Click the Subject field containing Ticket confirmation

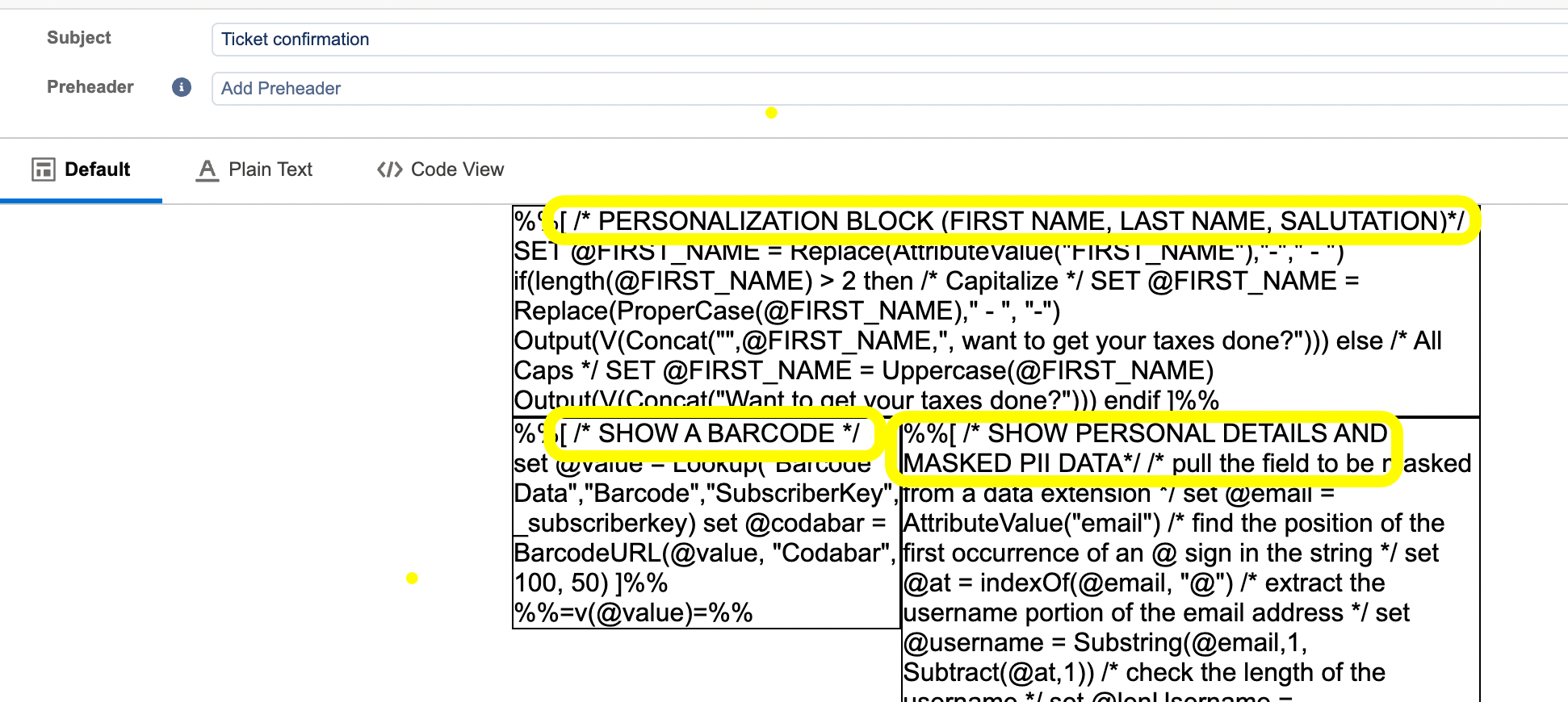pyautogui.click(x=889, y=40)
